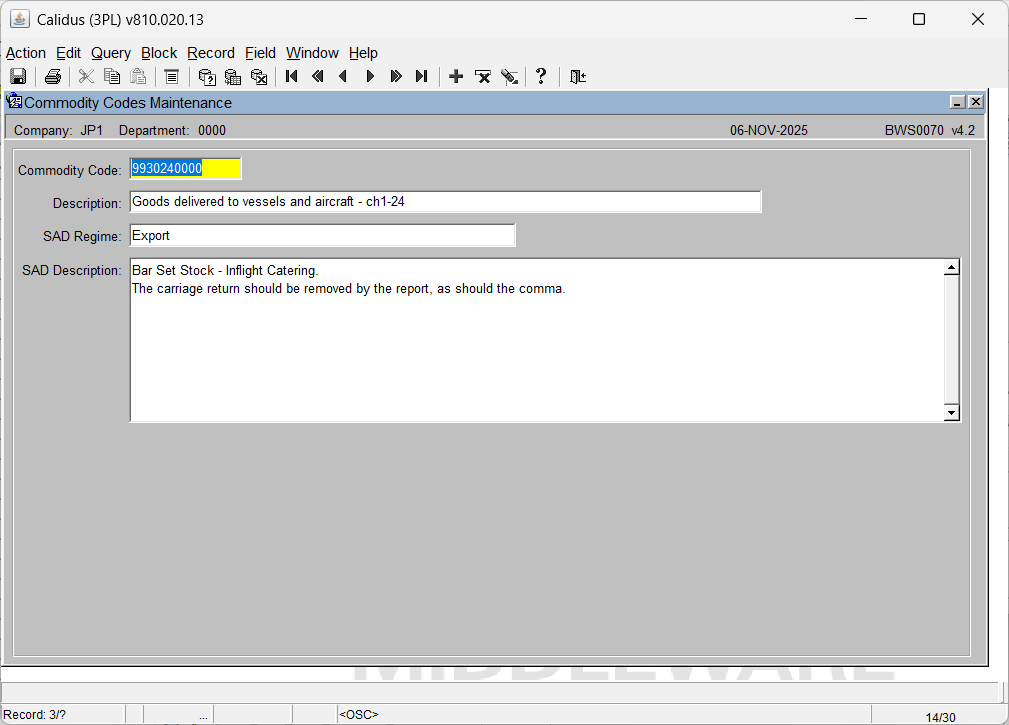This screenshot has height=725, width=1009.
Task: Jump to the last record
Action: point(421,77)
